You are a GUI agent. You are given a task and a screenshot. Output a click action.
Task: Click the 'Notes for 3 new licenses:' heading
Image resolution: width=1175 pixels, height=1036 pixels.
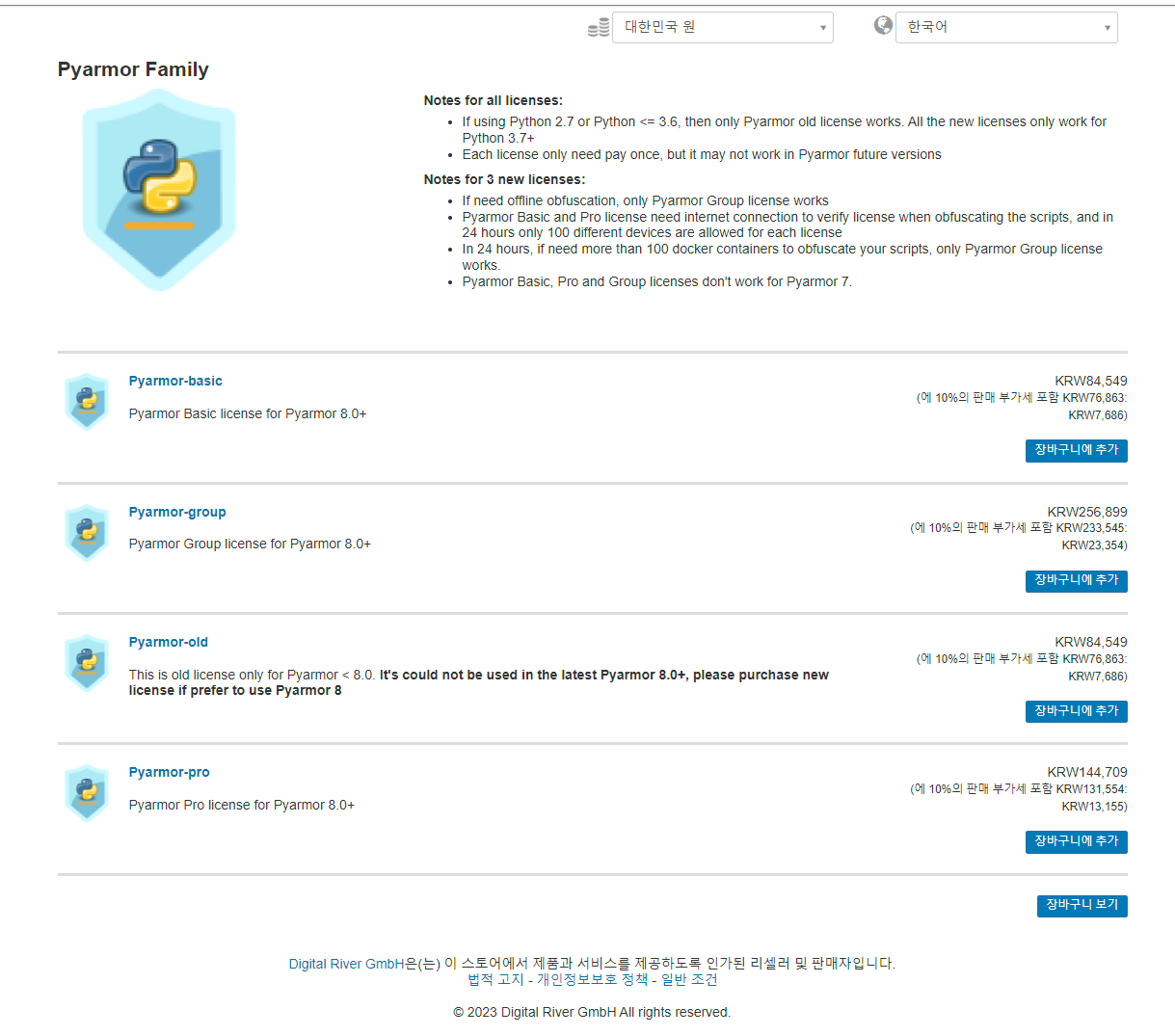(505, 179)
